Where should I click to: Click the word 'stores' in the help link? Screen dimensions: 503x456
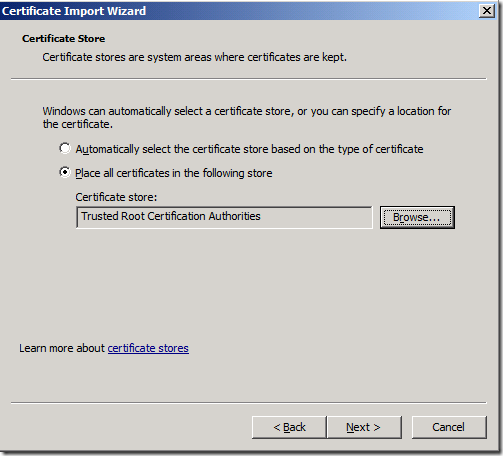tap(173, 348)
